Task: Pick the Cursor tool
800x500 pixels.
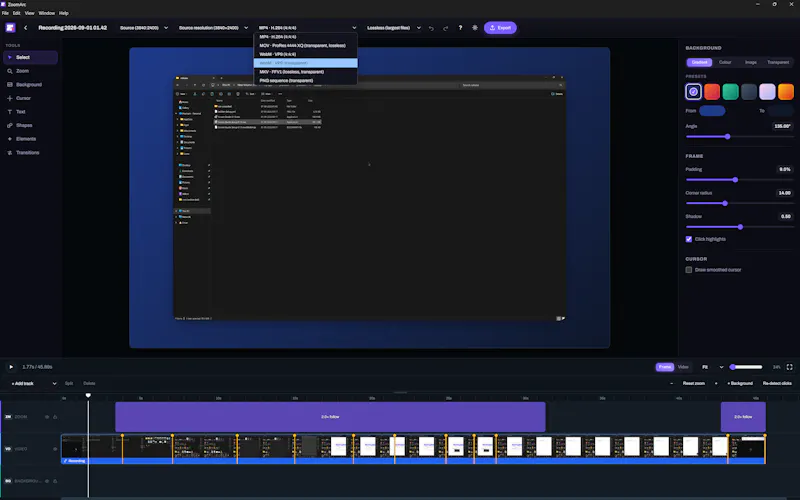Action: pyautogui.click(x=30, y=98)
